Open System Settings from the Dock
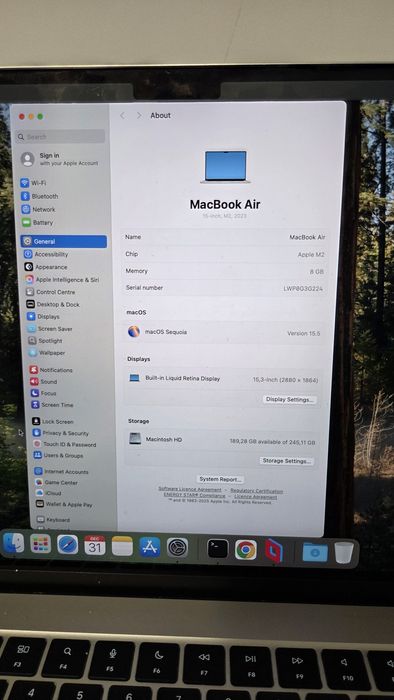Screen dimensions: 394x700 tap(177, 547)
